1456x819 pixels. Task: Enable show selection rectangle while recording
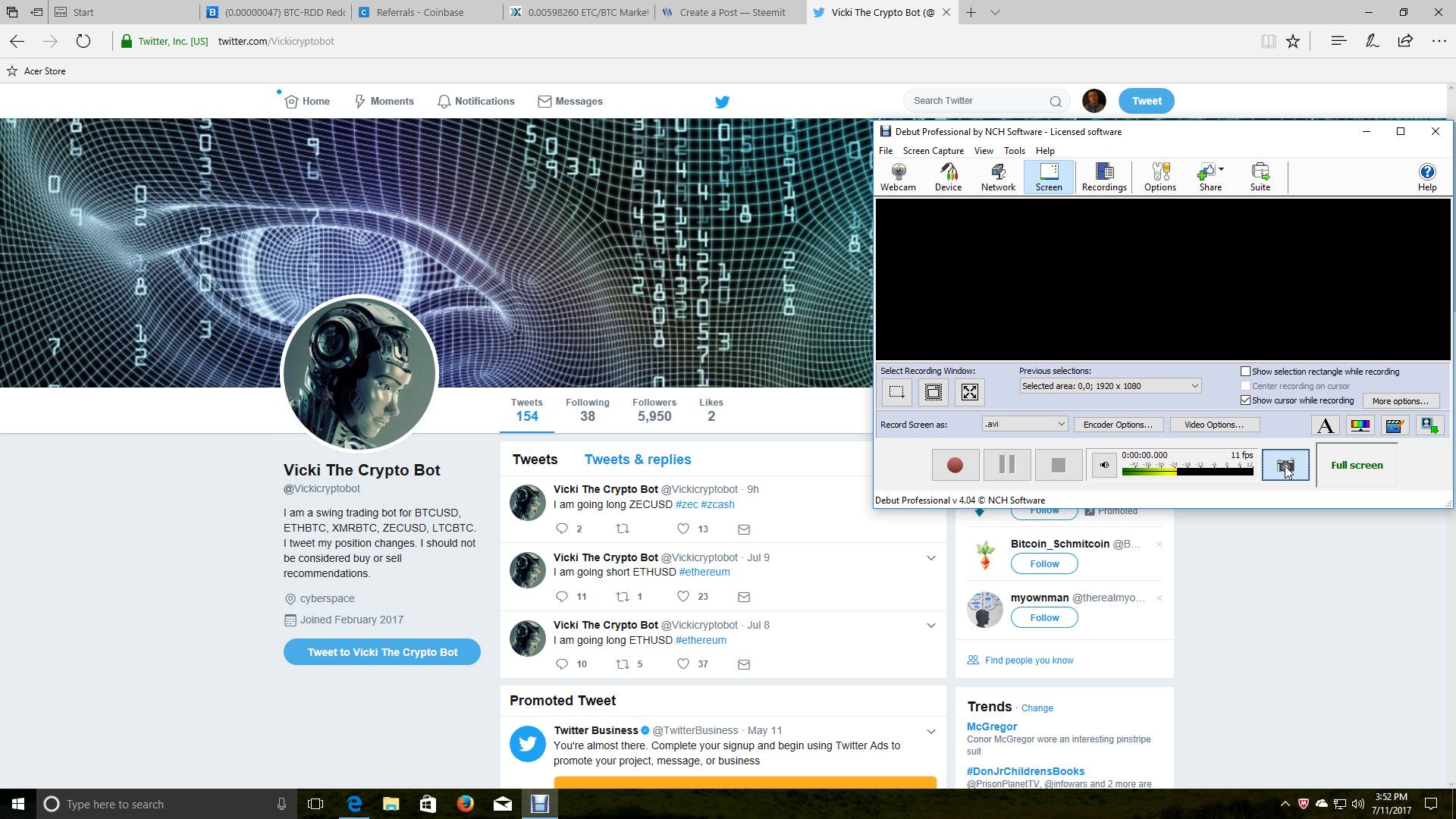[1245, 372]
